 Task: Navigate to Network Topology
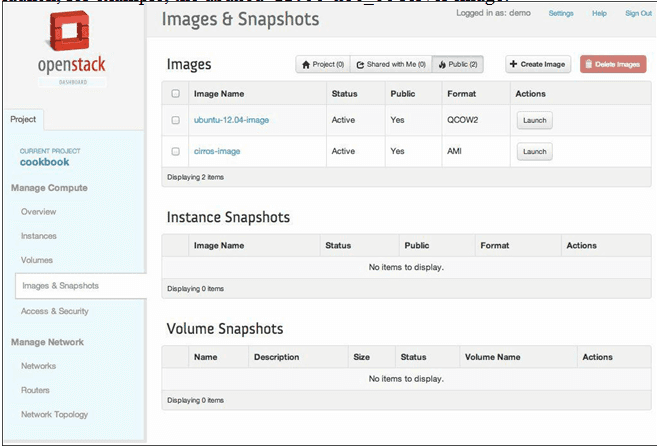point(55,414)
